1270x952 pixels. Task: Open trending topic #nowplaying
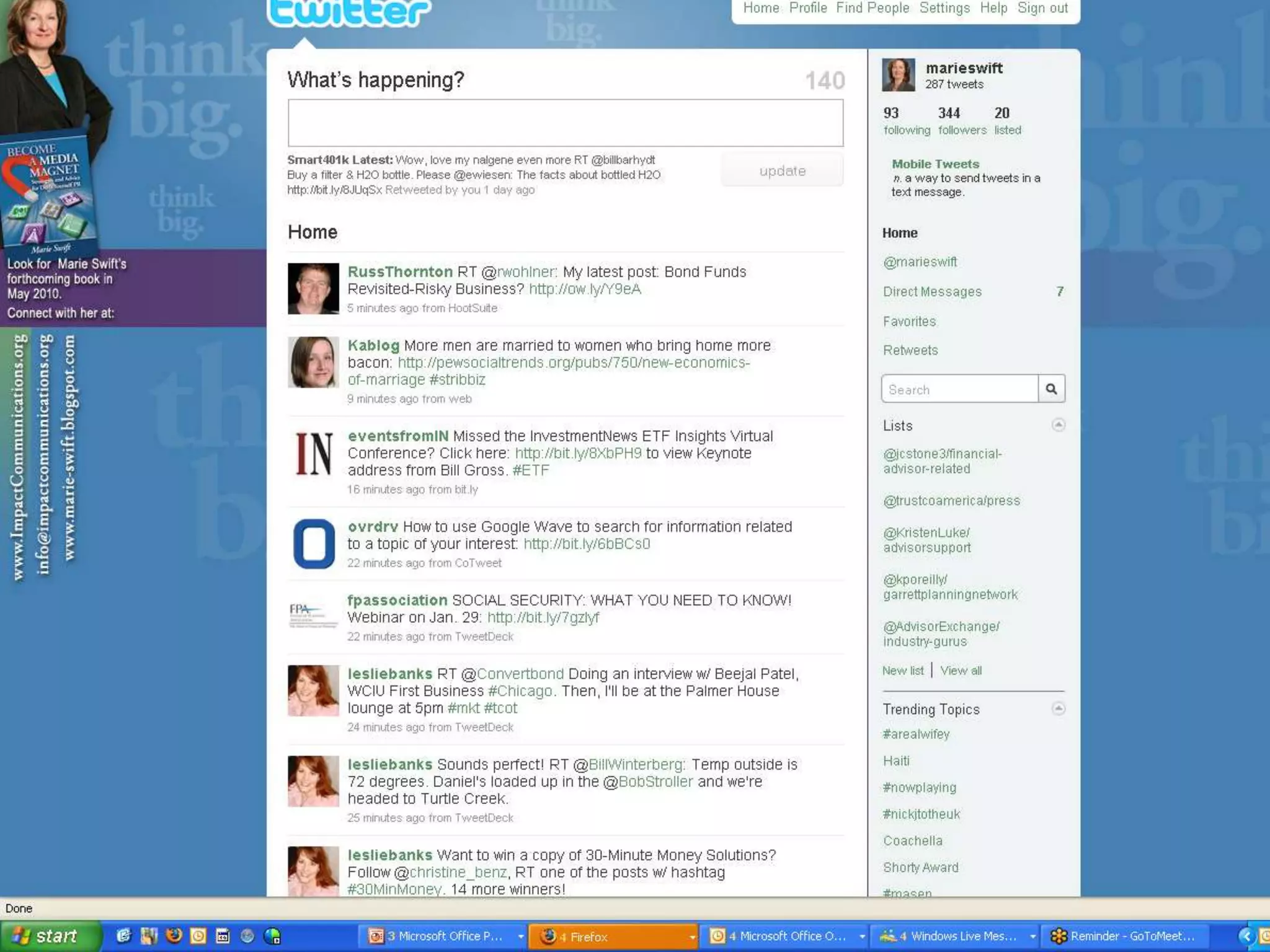[x=919, y=787]
